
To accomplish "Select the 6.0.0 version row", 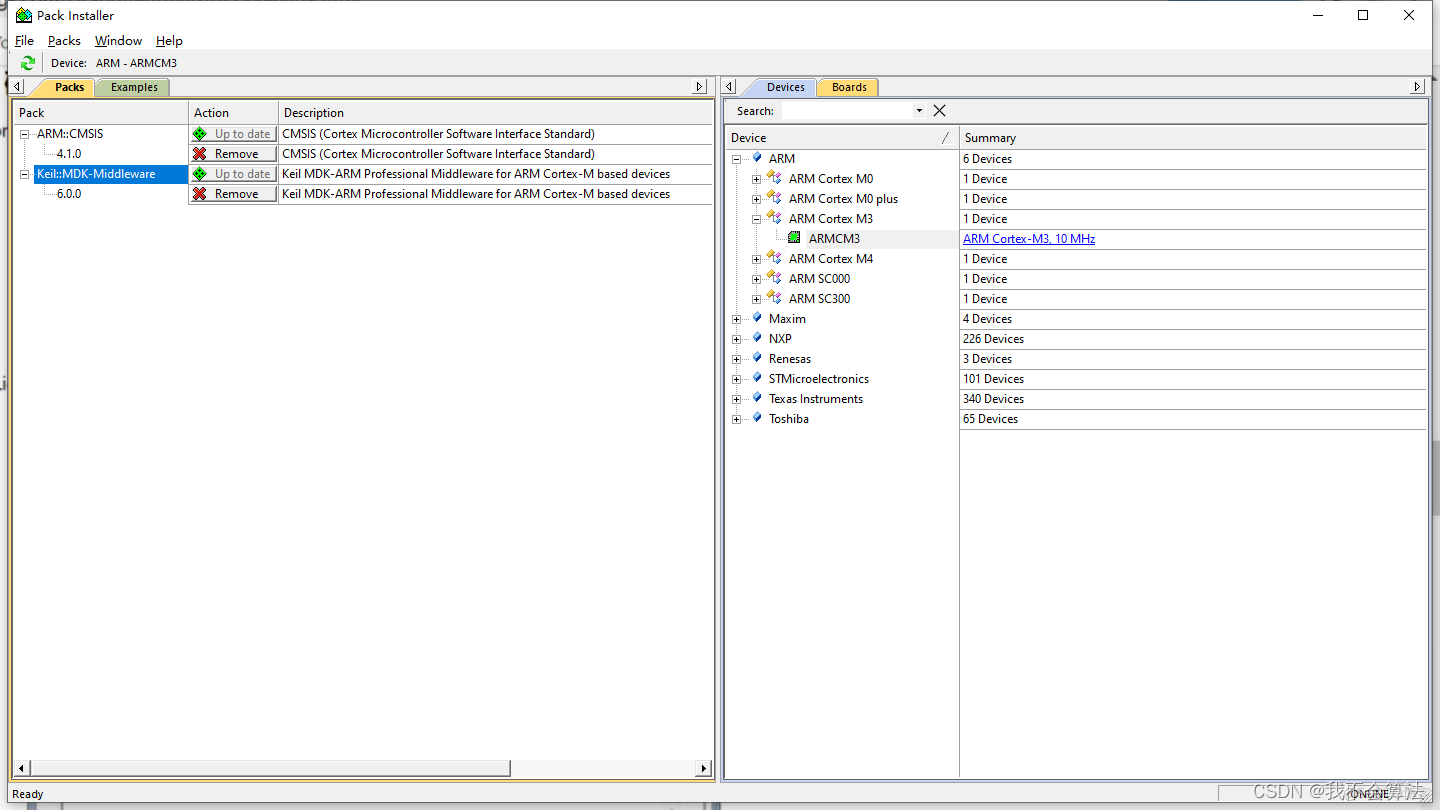I will 69,194.
